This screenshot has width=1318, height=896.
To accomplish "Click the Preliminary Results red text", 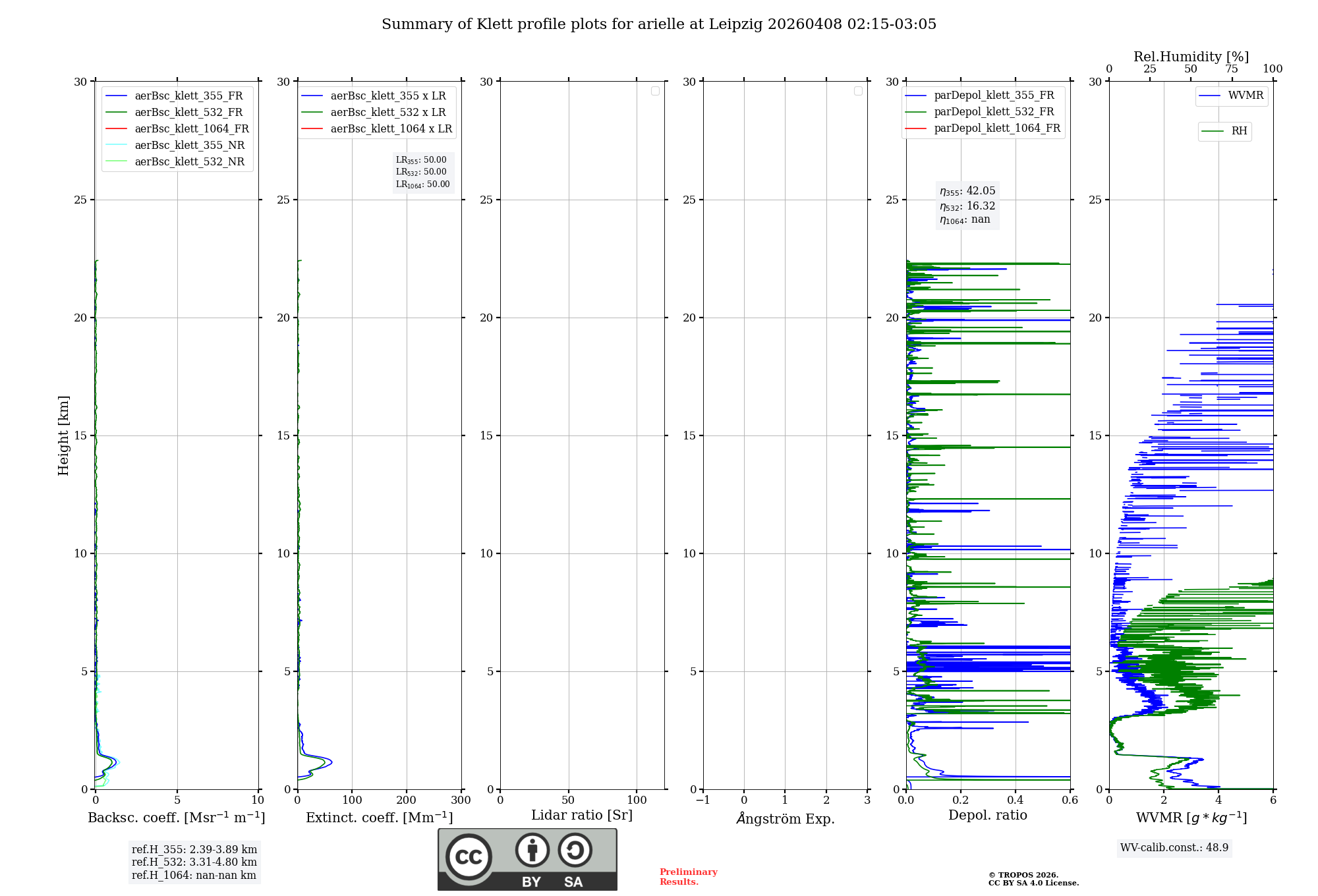I will pos(688,876).
